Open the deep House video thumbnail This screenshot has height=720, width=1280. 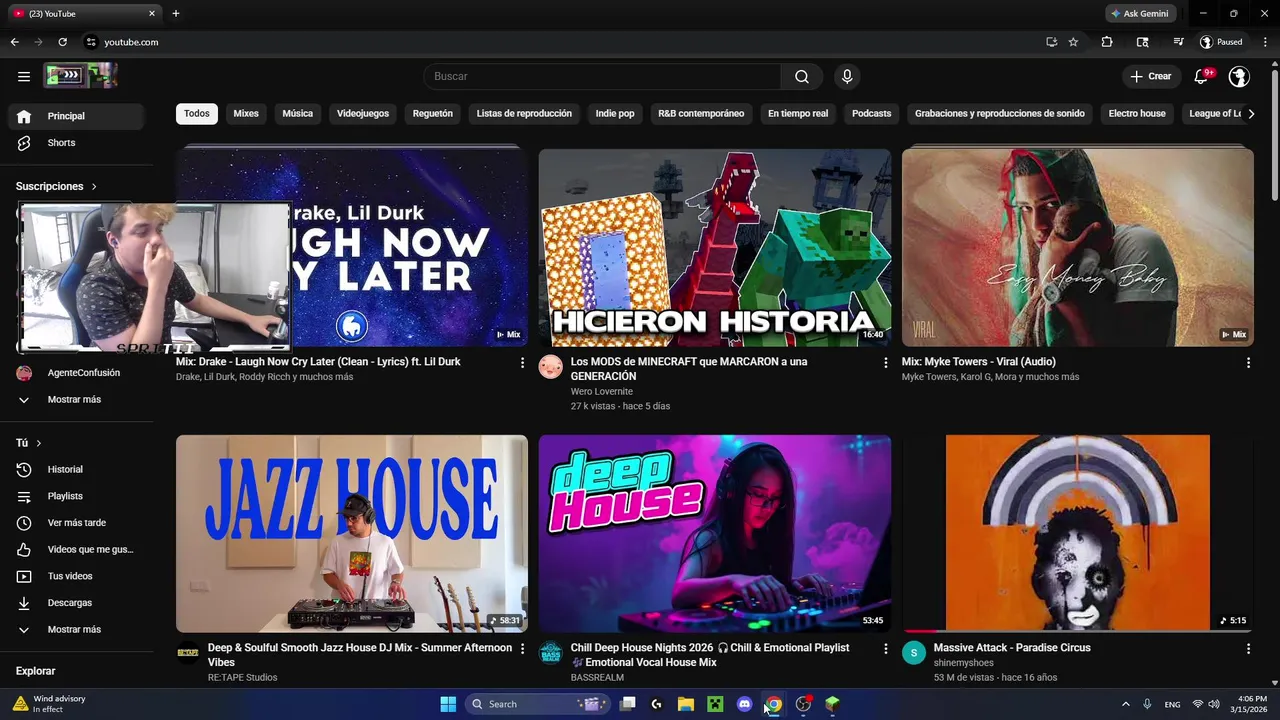[x=715, y=534]
